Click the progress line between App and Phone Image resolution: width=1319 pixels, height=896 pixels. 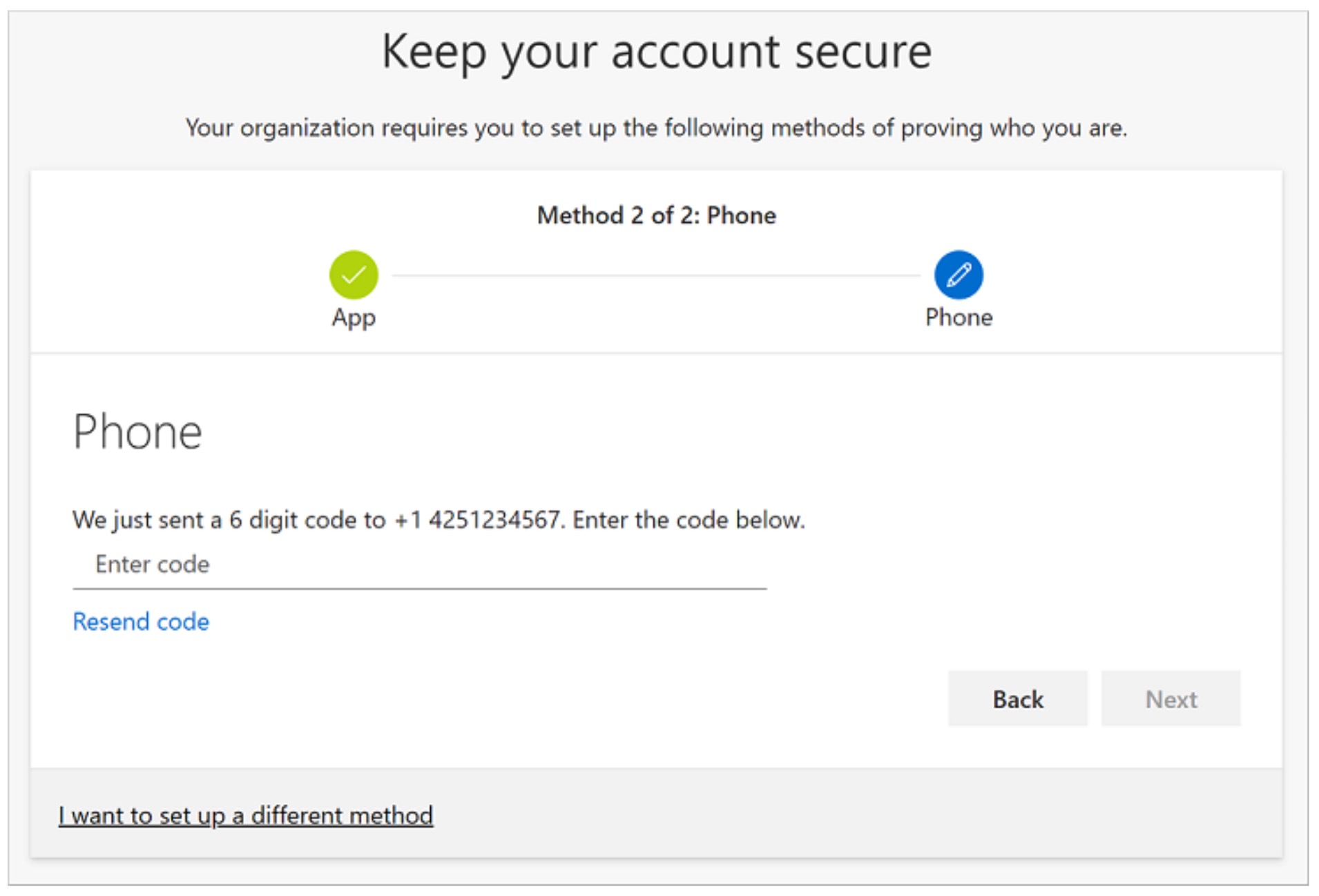coord(656,275)
